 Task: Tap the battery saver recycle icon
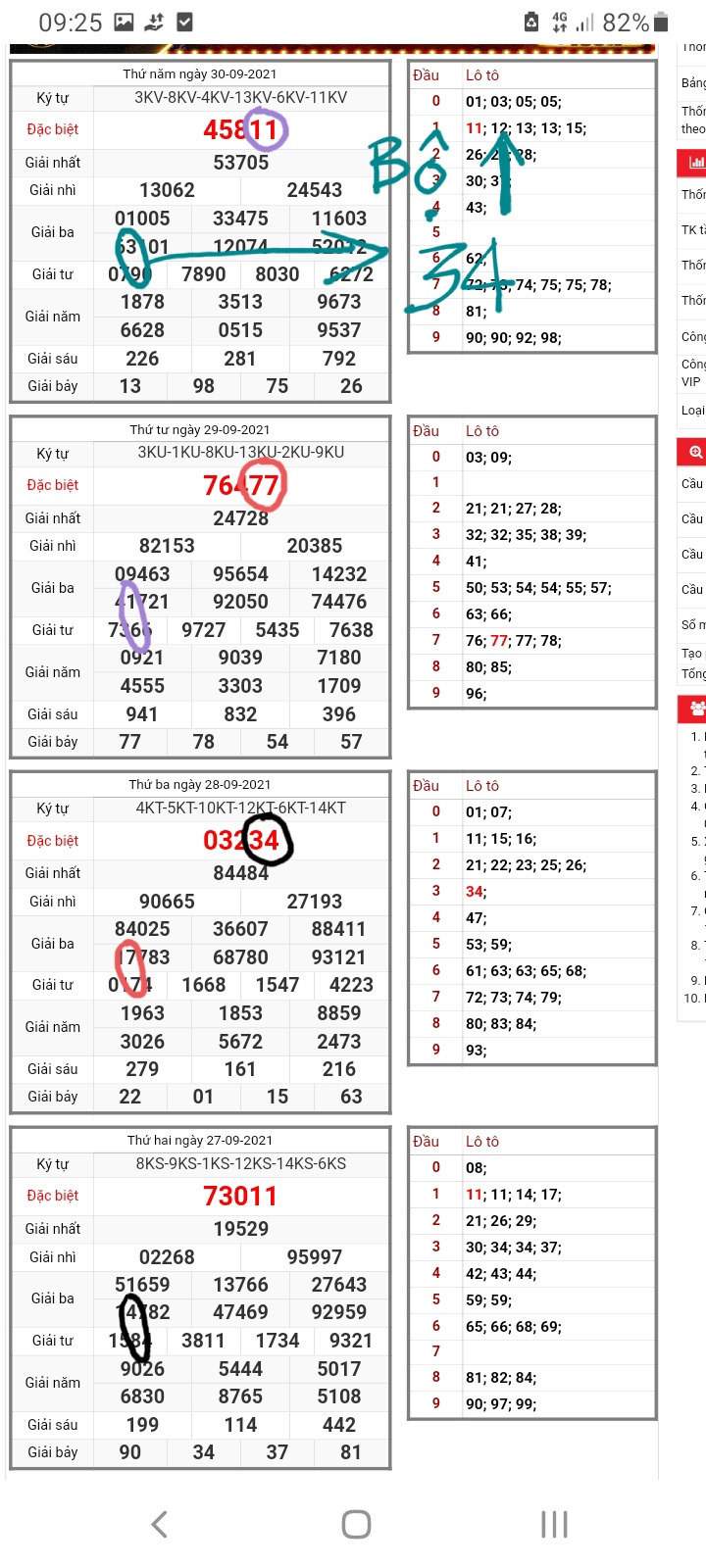[530, 22]
